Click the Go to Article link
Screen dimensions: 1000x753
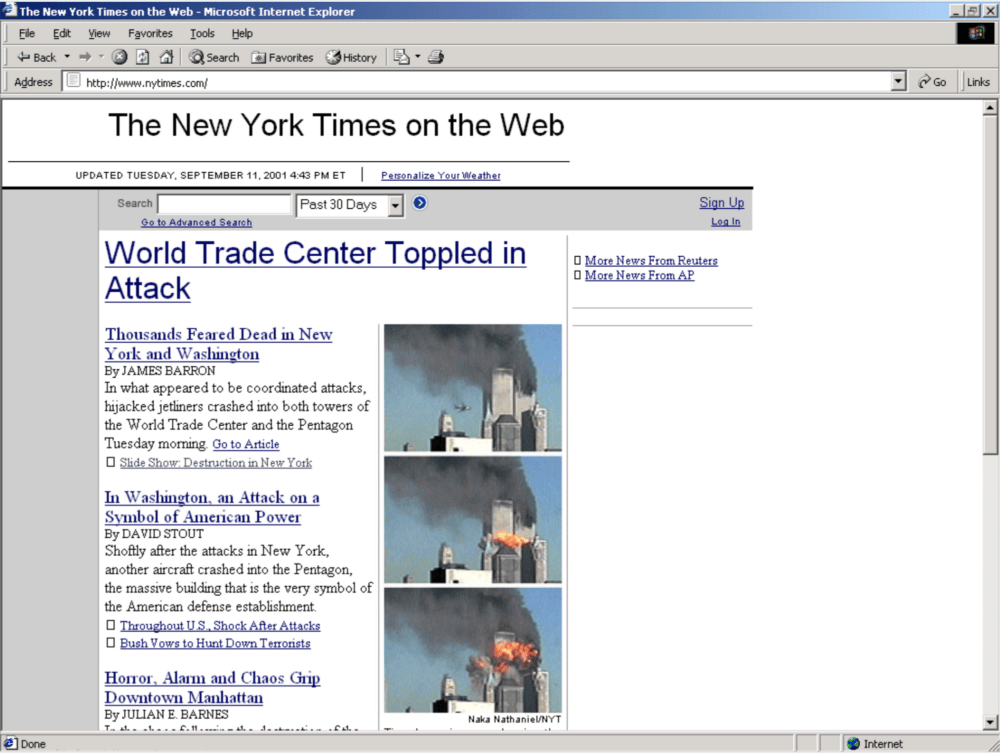coord(246,444)
